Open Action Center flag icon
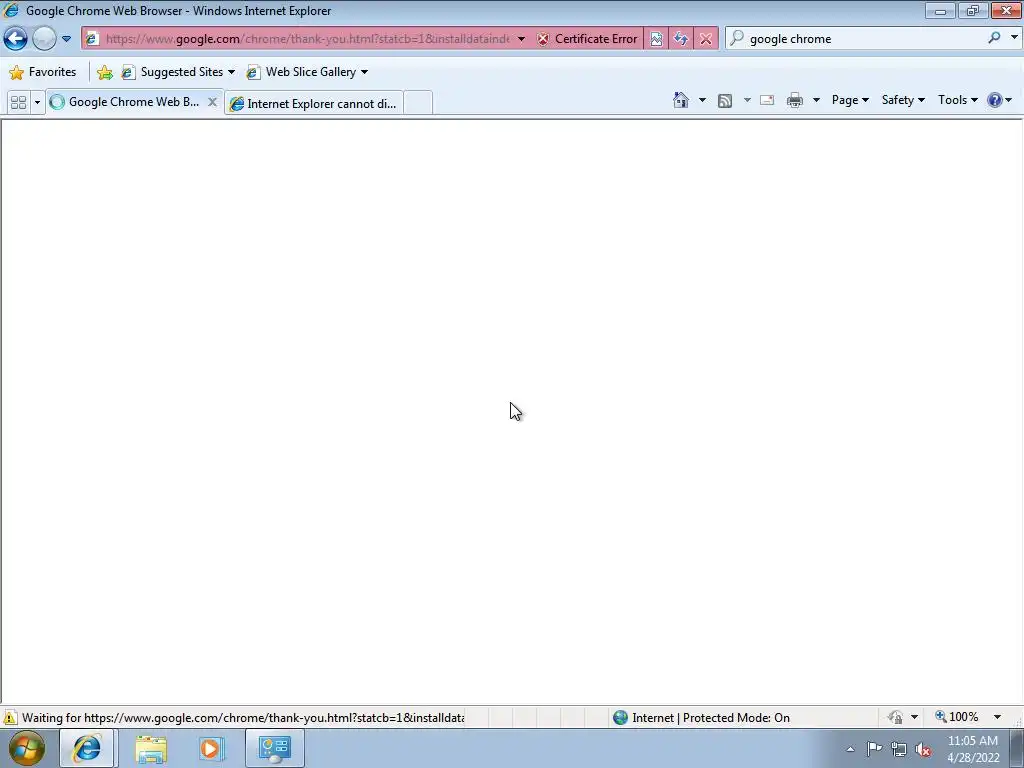Image resolution: width=1024 pixels, height=768 pixels. coord(874,749)
